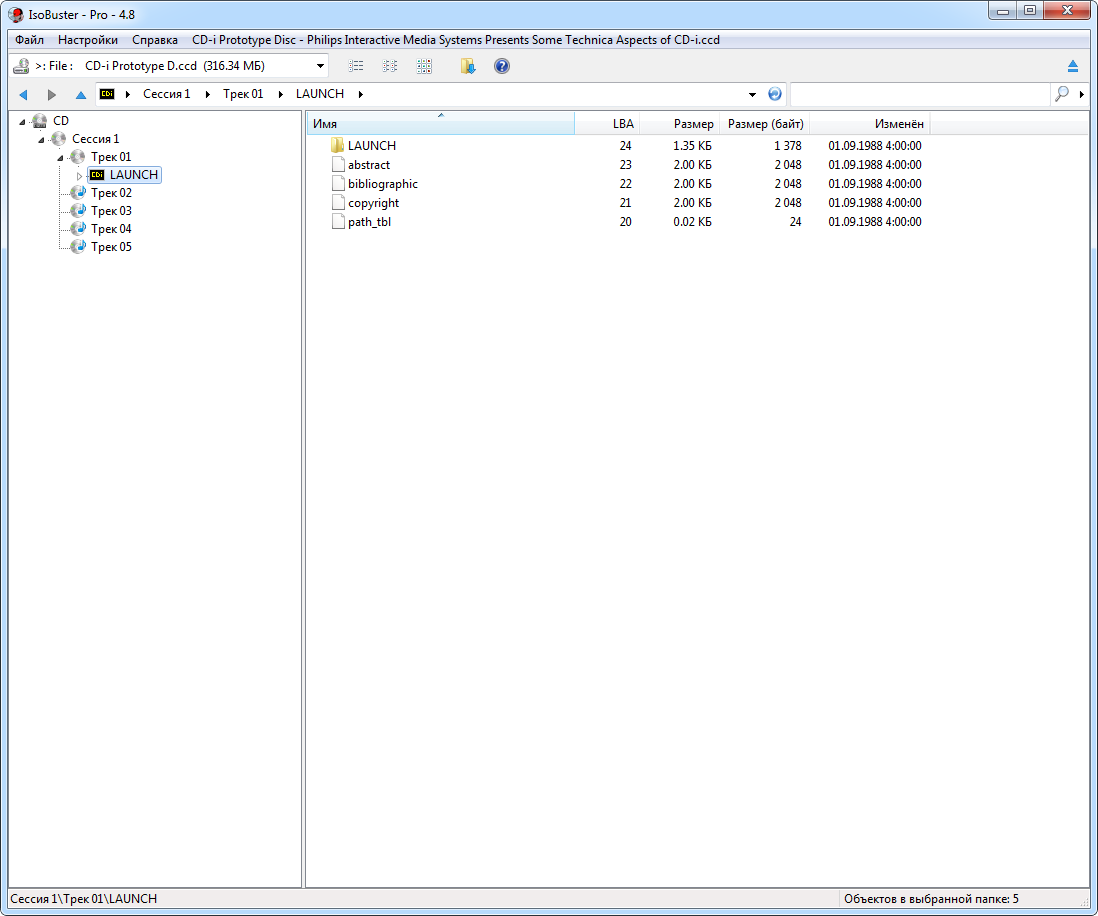Image resolution: width=1098 pixels, height=916 pixels.
Task: Click the 1 378 byte size cell
Action: 788,146
